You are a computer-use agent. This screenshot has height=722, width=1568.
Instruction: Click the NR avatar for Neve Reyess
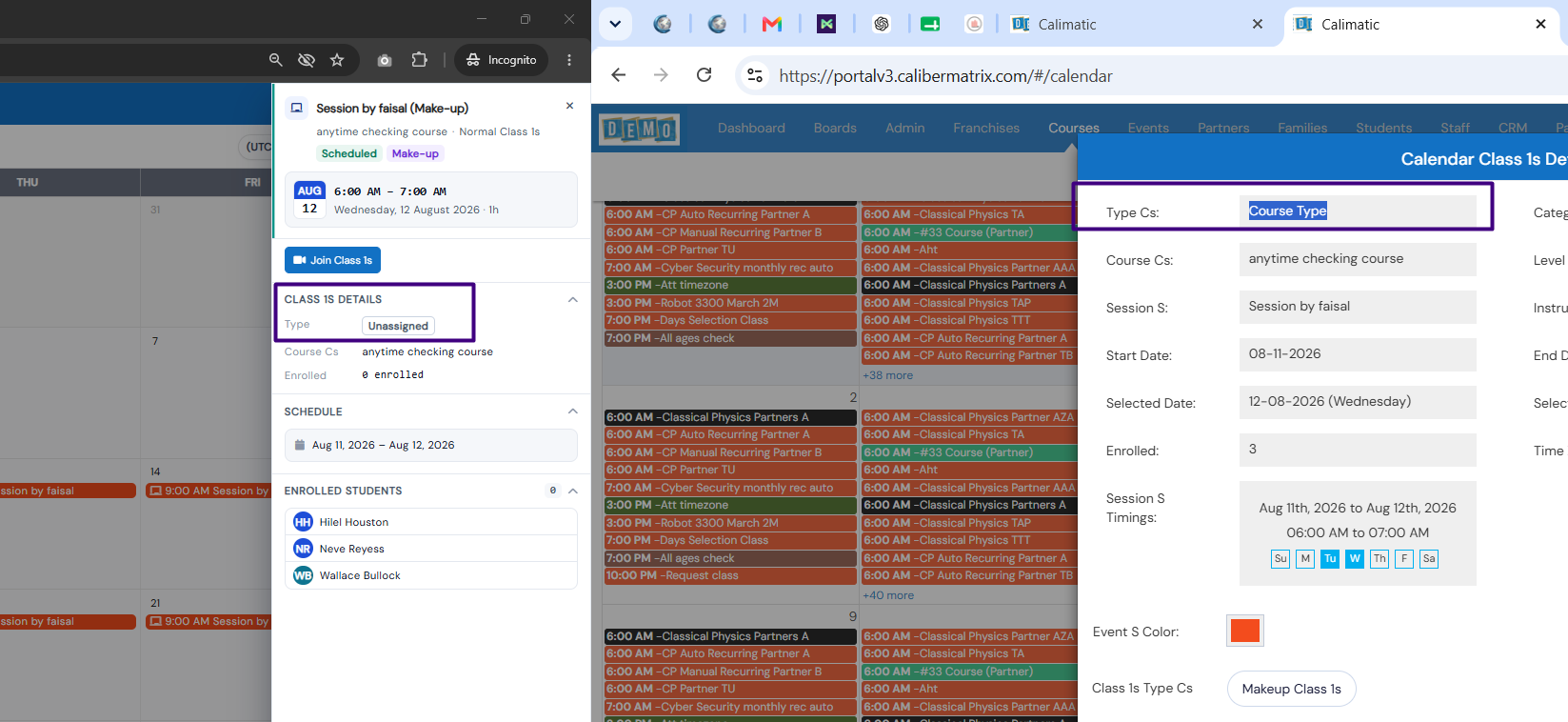click(303, 549)
